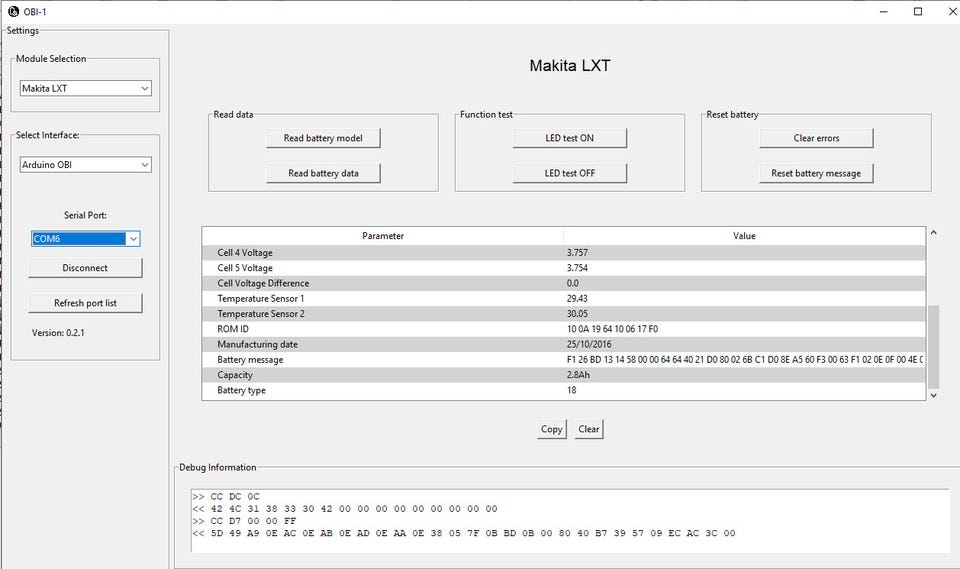Click the battery message hex value starting F1 26
The image size is (960, 569).
coord(745,360)
